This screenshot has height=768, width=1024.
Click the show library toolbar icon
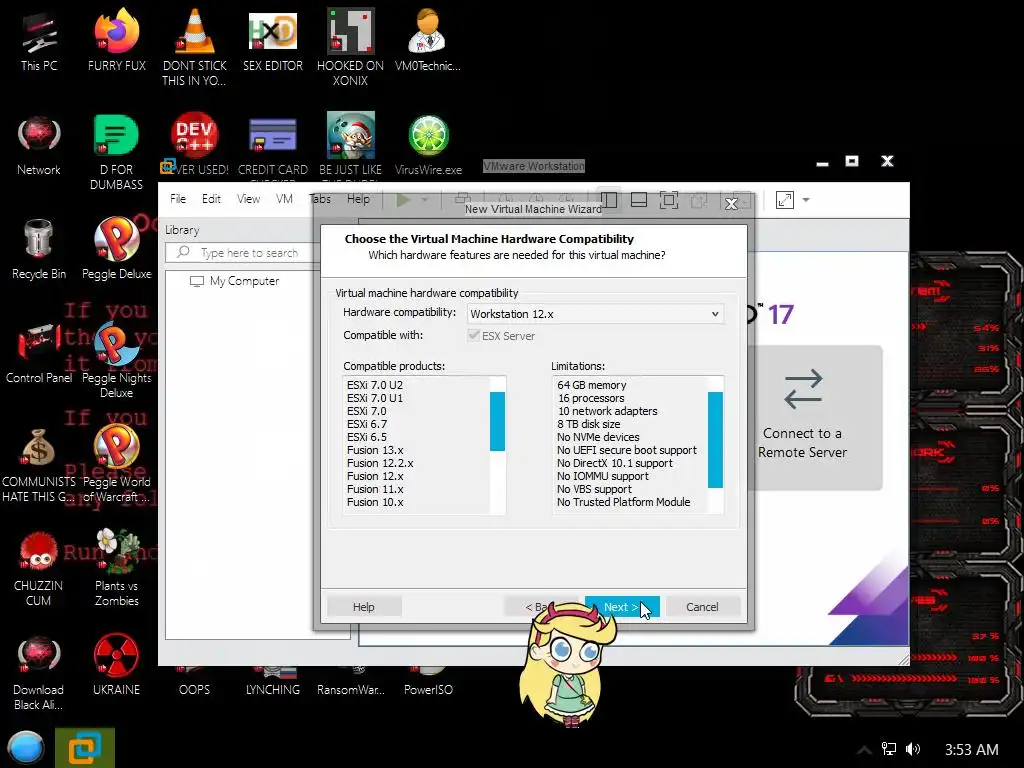[x=609, y=200]
